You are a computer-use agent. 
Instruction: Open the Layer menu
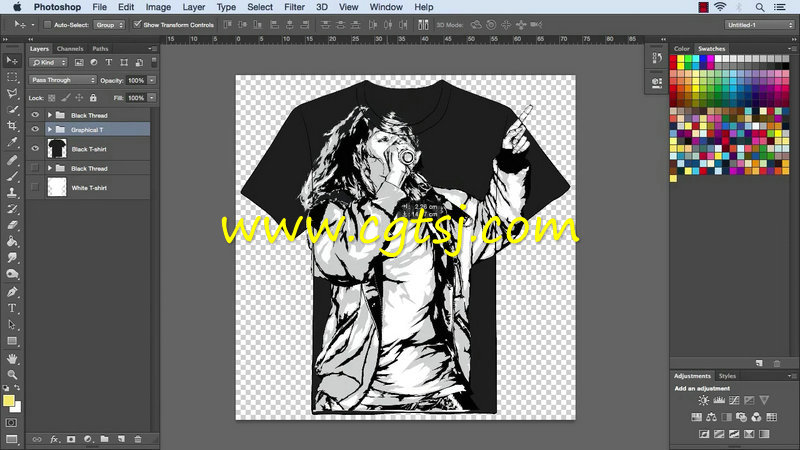tap(194, 7)
